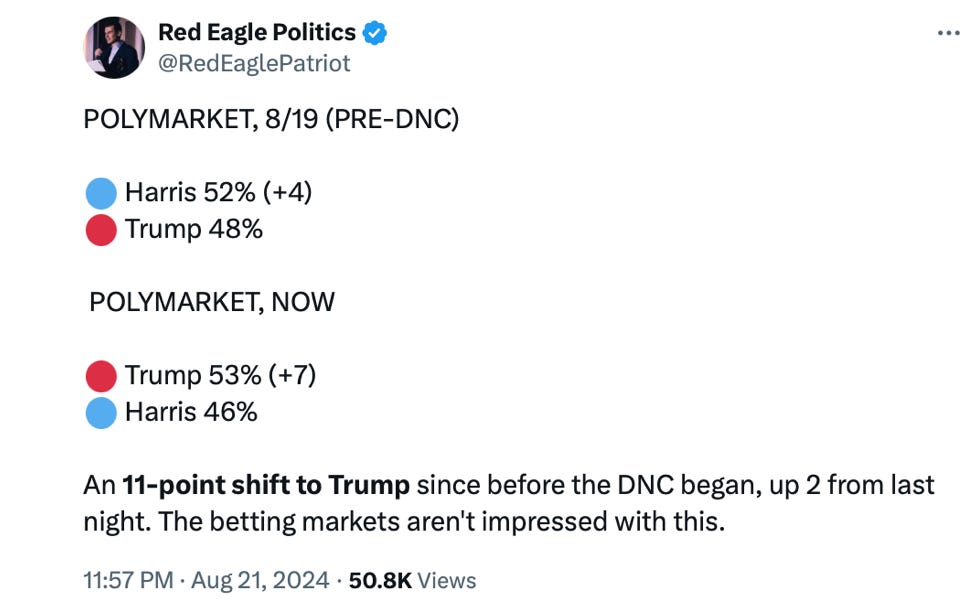Image resolution: width=971 pixels, height=602 pixels.
Task: Click the "Harris 52% (+4)" text
Action: [218, 192]
